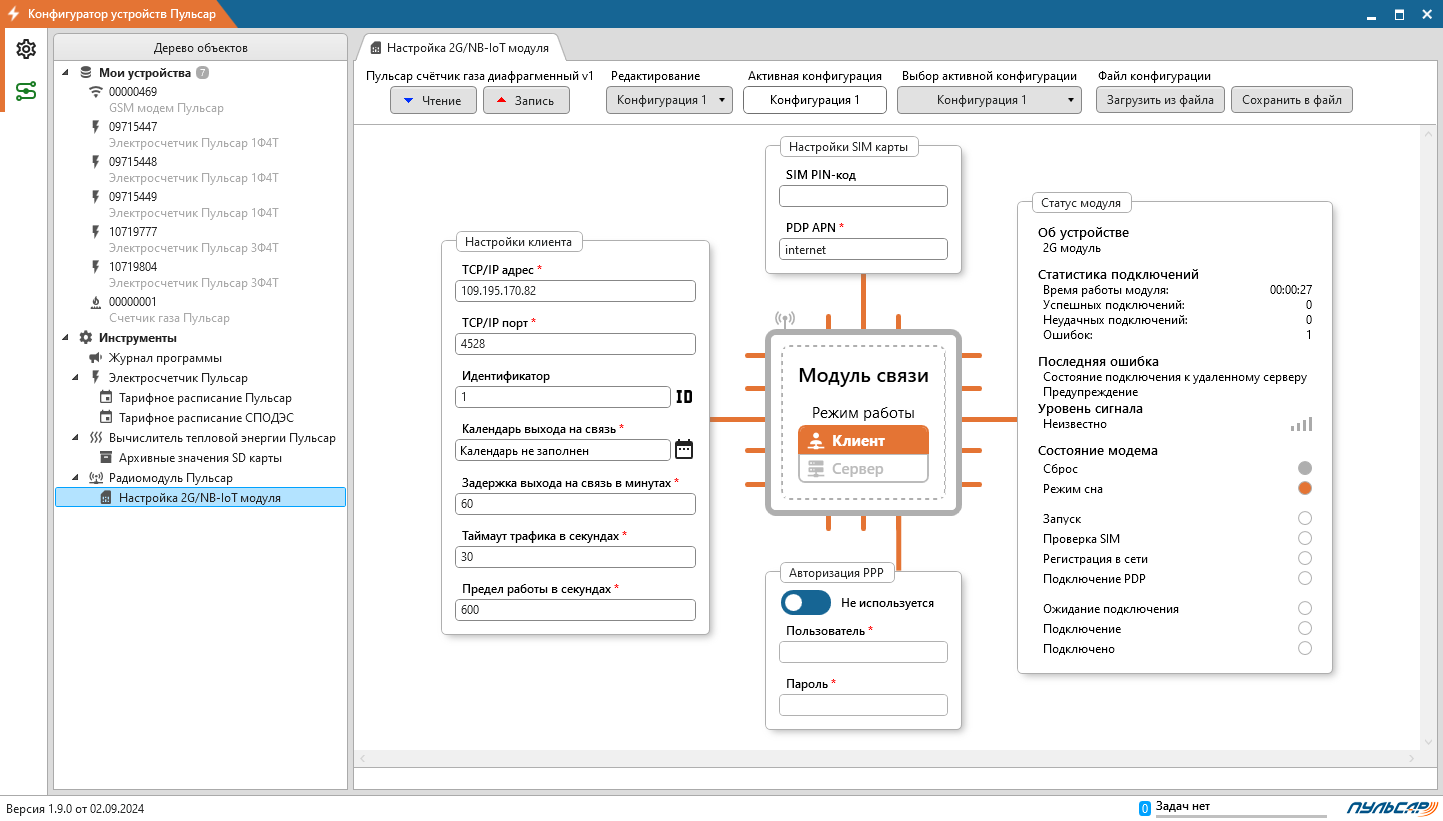Click the gear icon next to Инструменты
The width and height of the screenshot is (1443, 821).
click(86, 338)
